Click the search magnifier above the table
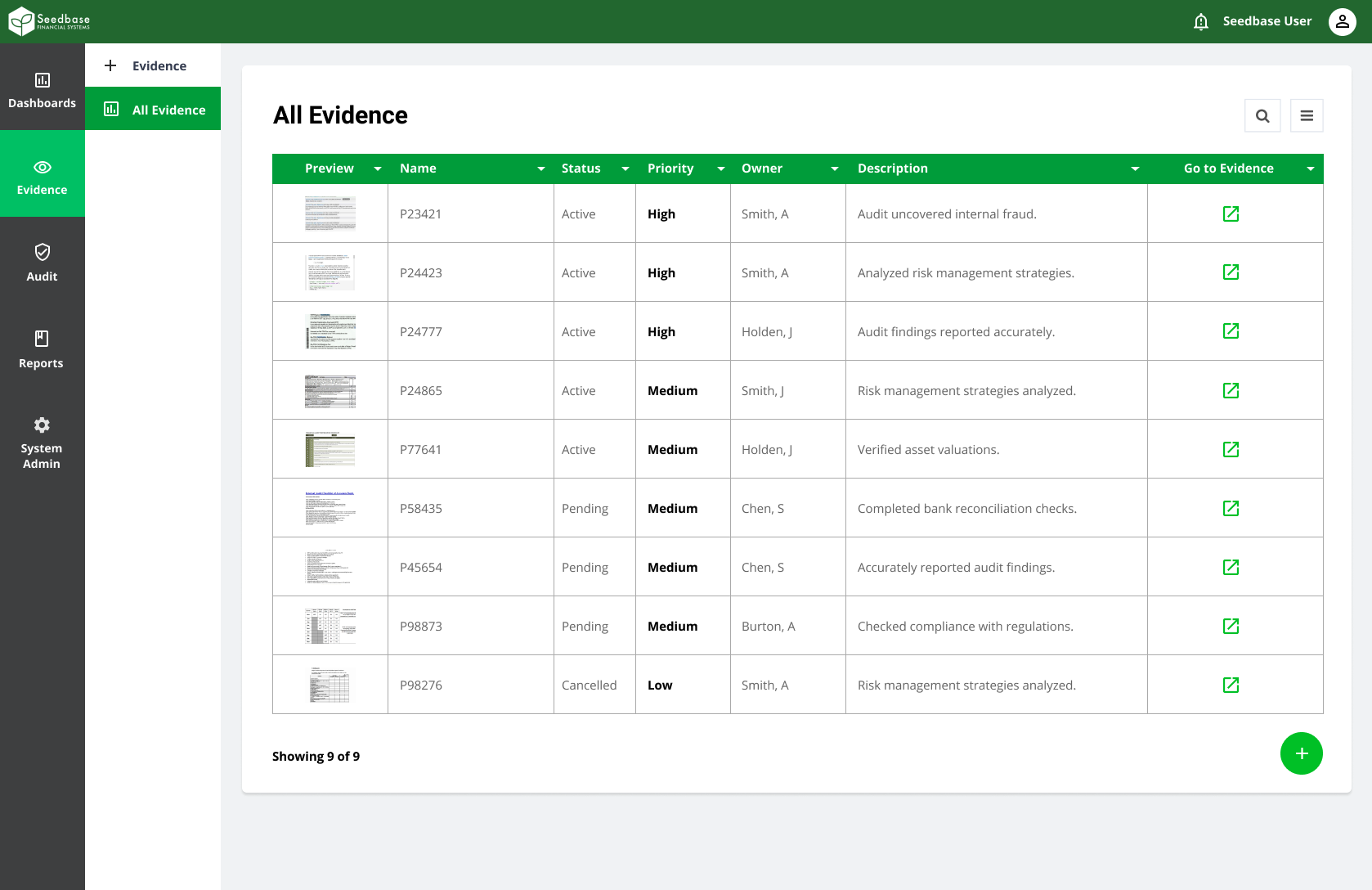 [1262, 115]
